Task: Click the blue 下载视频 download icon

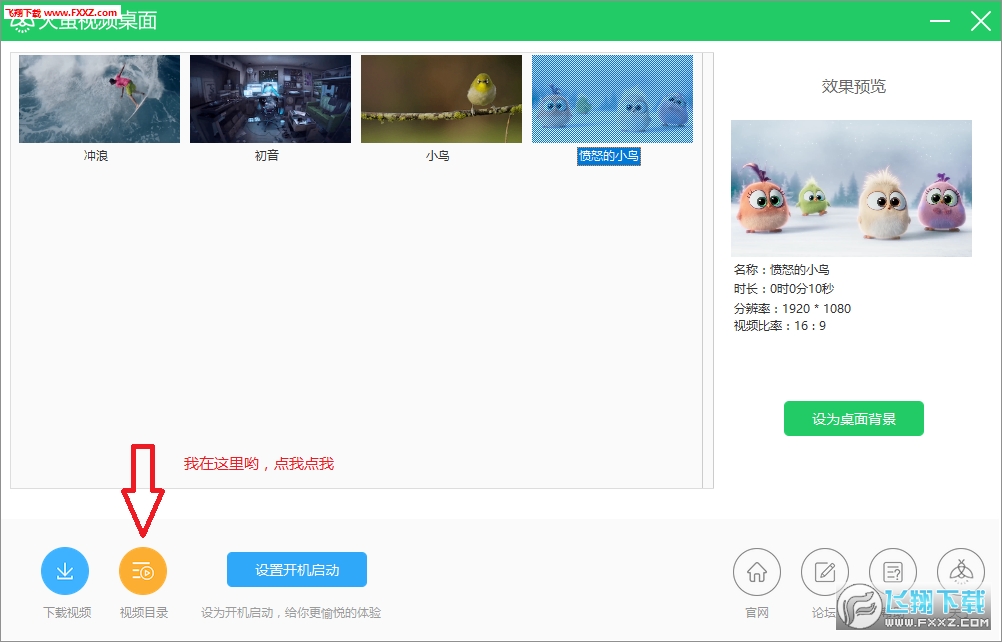Action: (x=65, y=570)
